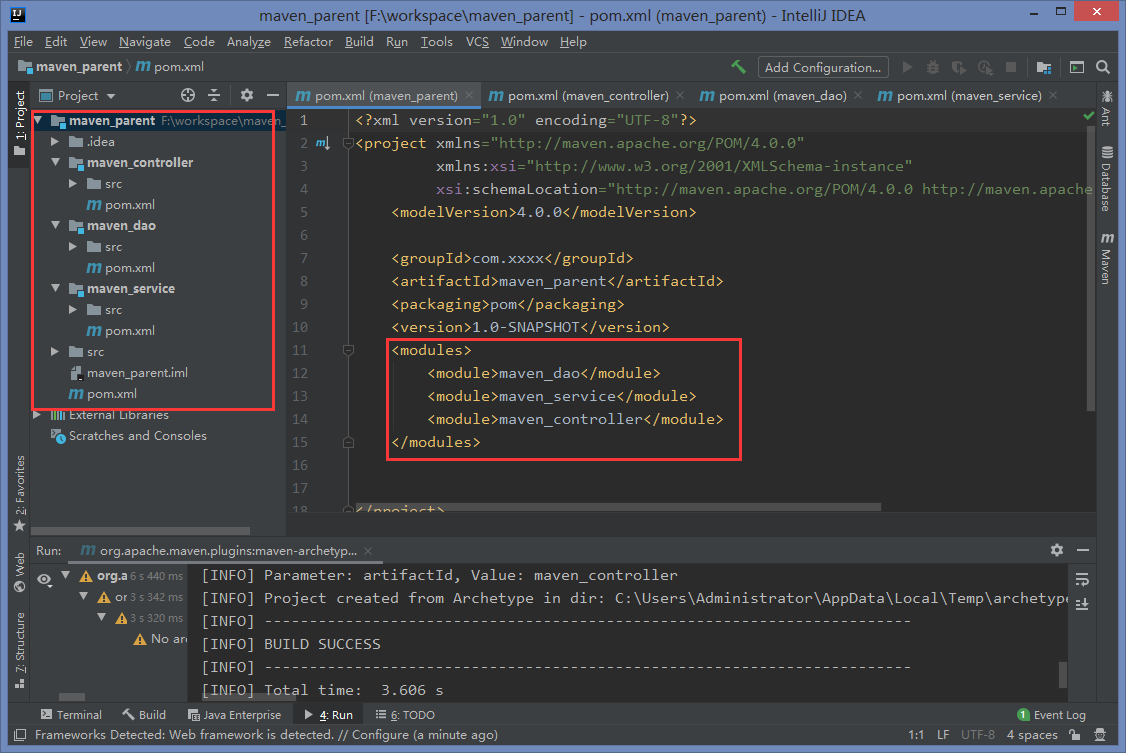
Task: Collapse the org.a run tree node
Action: [66, 575]
